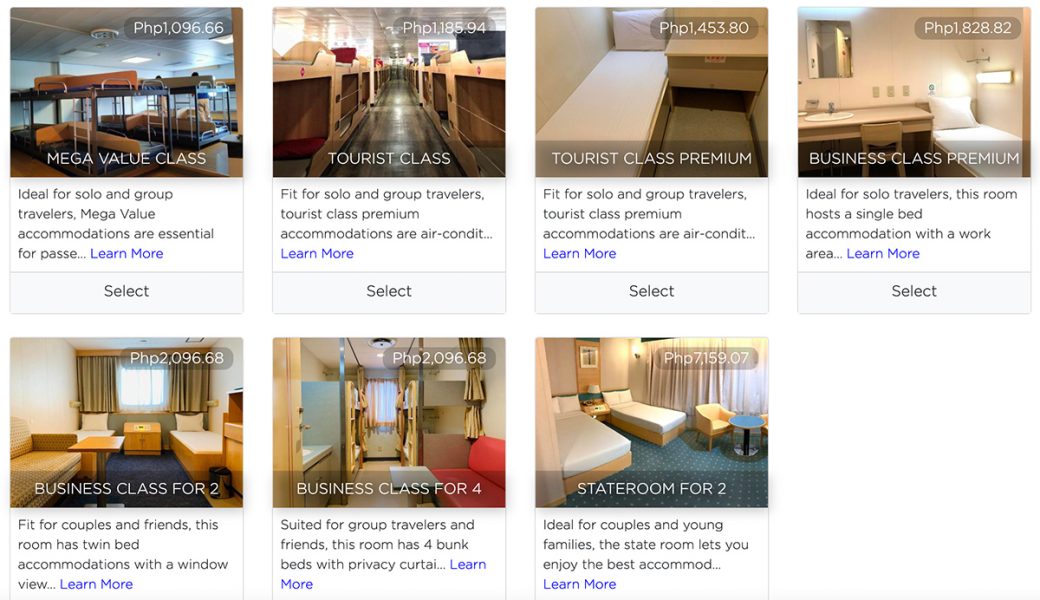Select the Business Class Premium accommodation
Viewport: 1040px width, 600px height.
tap(914, 292)
